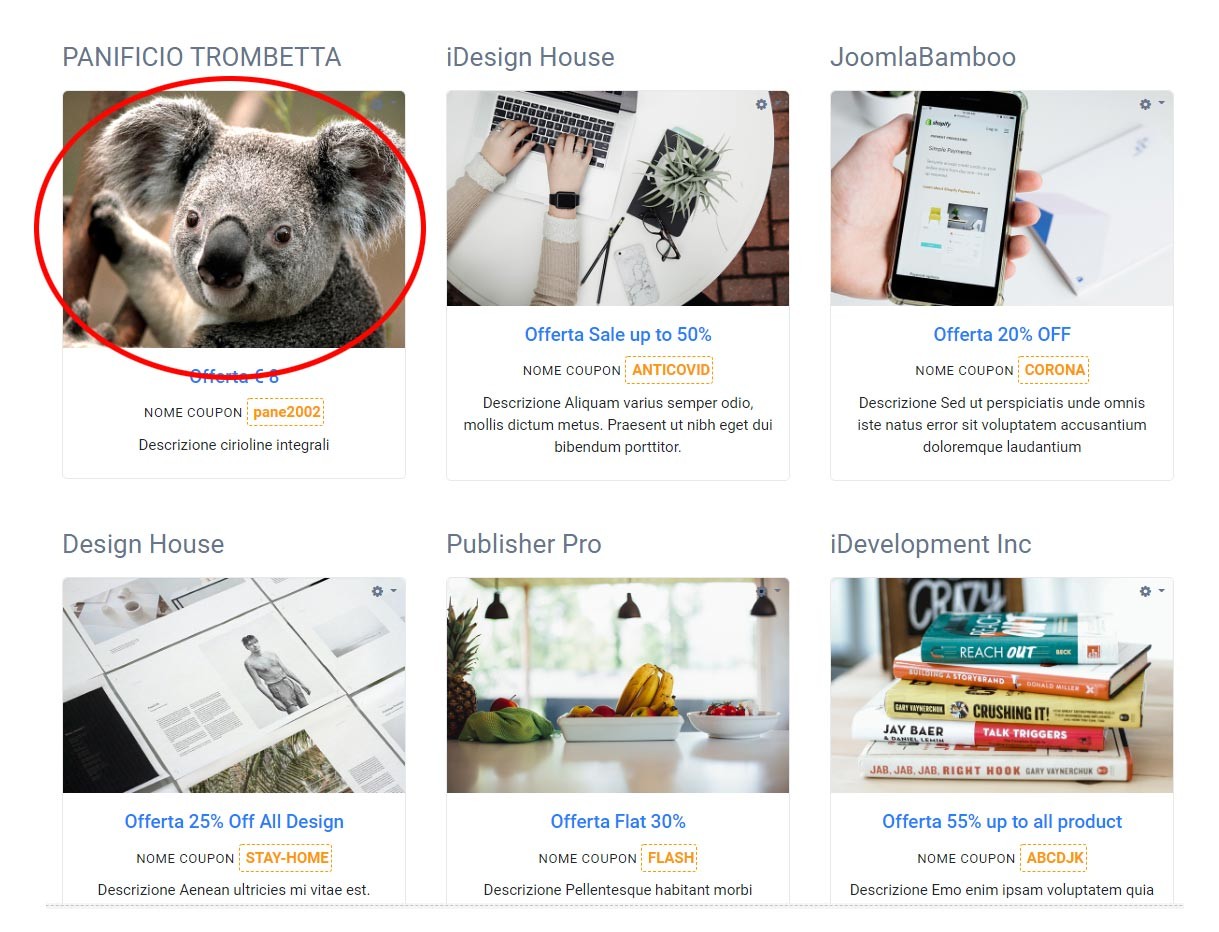Open gear menu on JoomlaBamboo card
This screenshot has height=932, width=1219.
click(1150, 104)
